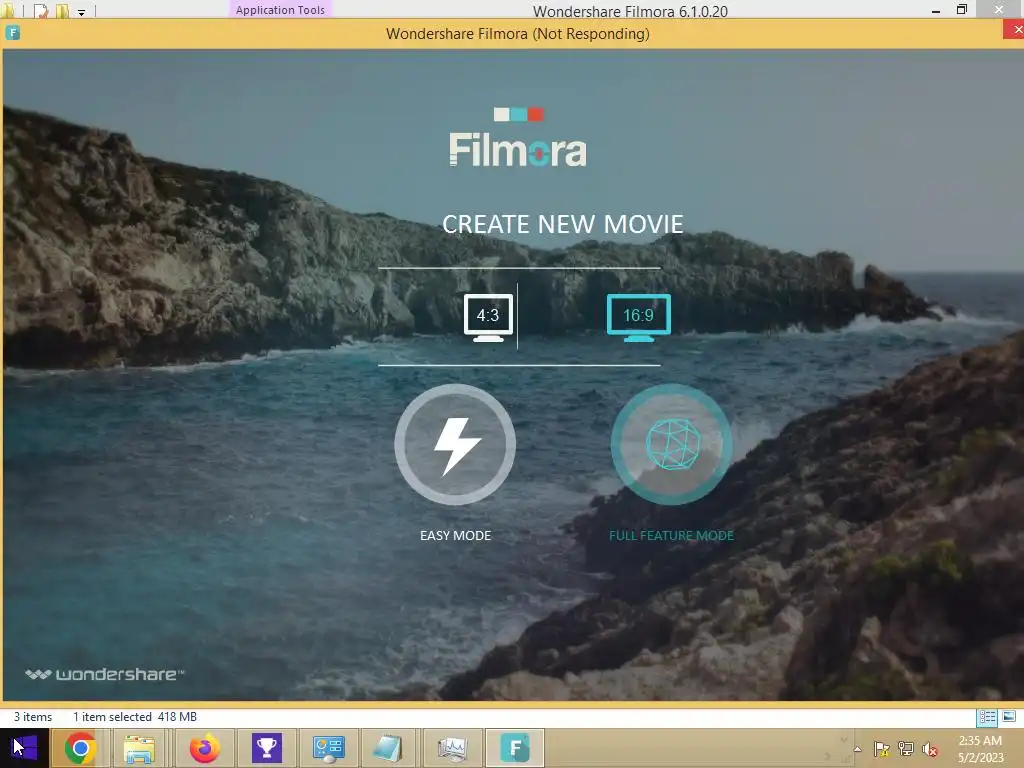Click the Filmora F icon in the title bar
This screenshot has height=768, width=1024.
12,33
